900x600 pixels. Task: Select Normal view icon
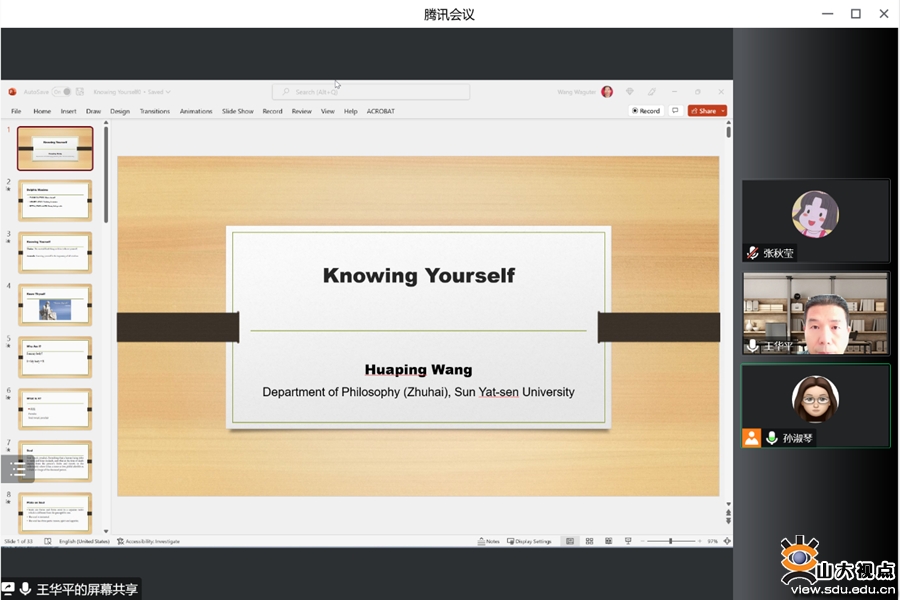[570, 541]
